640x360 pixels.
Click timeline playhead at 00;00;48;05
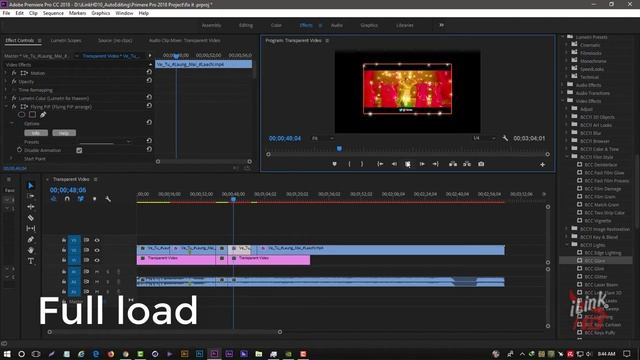(233, 199)
